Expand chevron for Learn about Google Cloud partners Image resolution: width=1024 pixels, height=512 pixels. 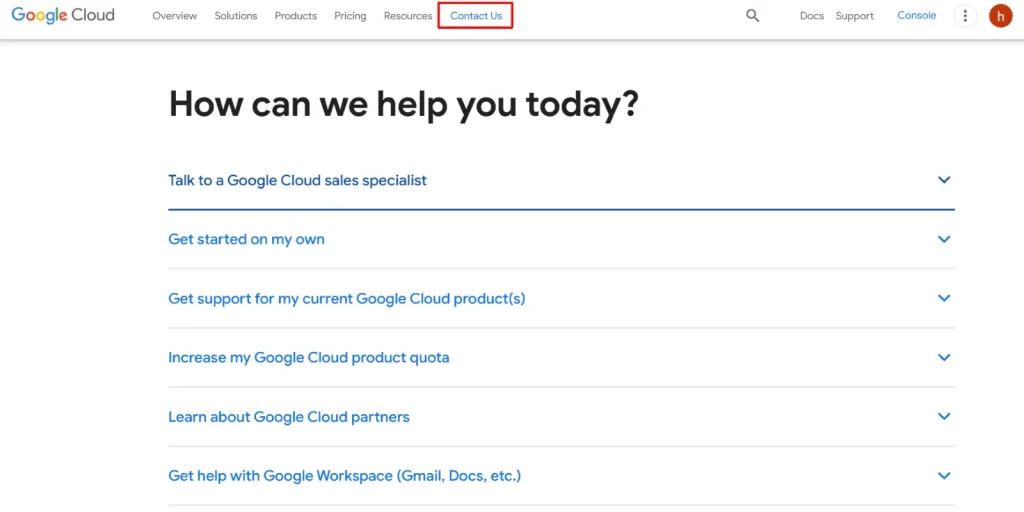[x=944, y=416]
